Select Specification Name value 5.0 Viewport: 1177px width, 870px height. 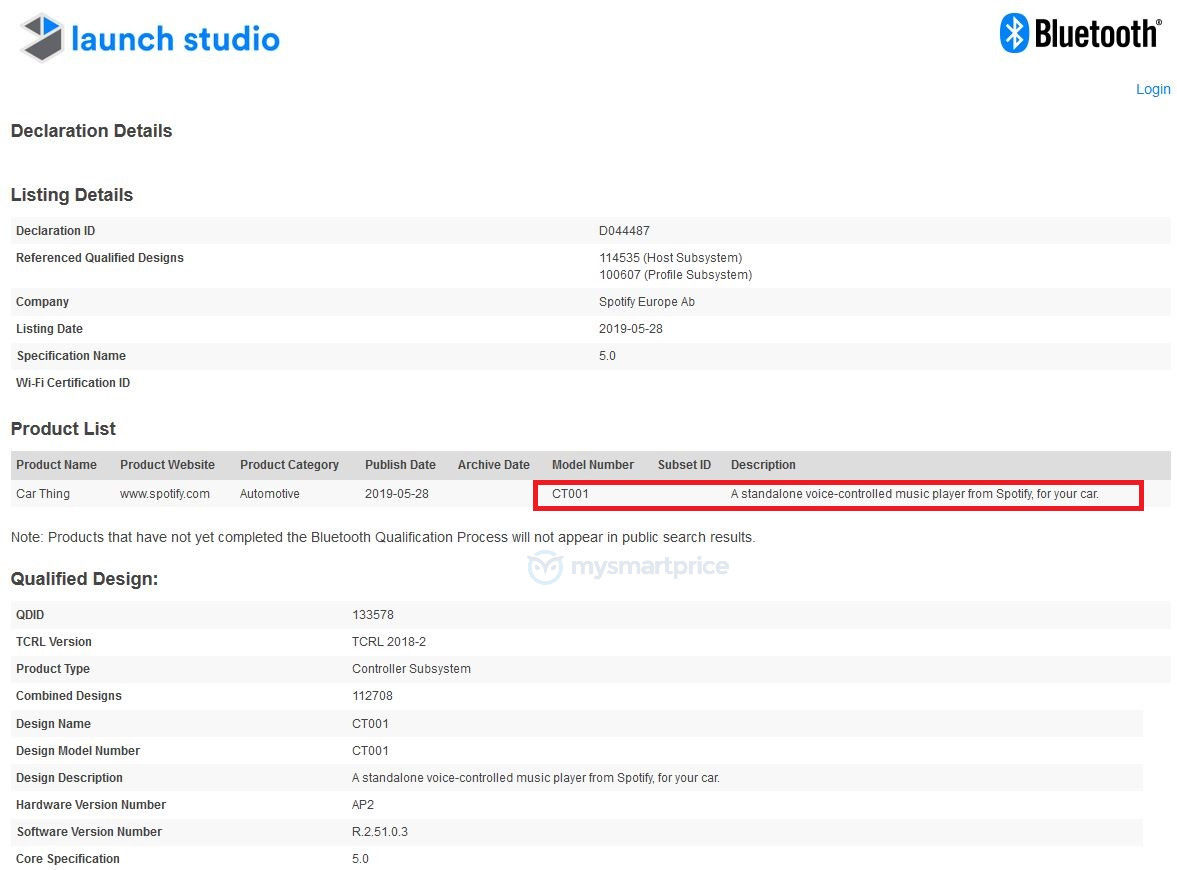click(x=607, y=356)
